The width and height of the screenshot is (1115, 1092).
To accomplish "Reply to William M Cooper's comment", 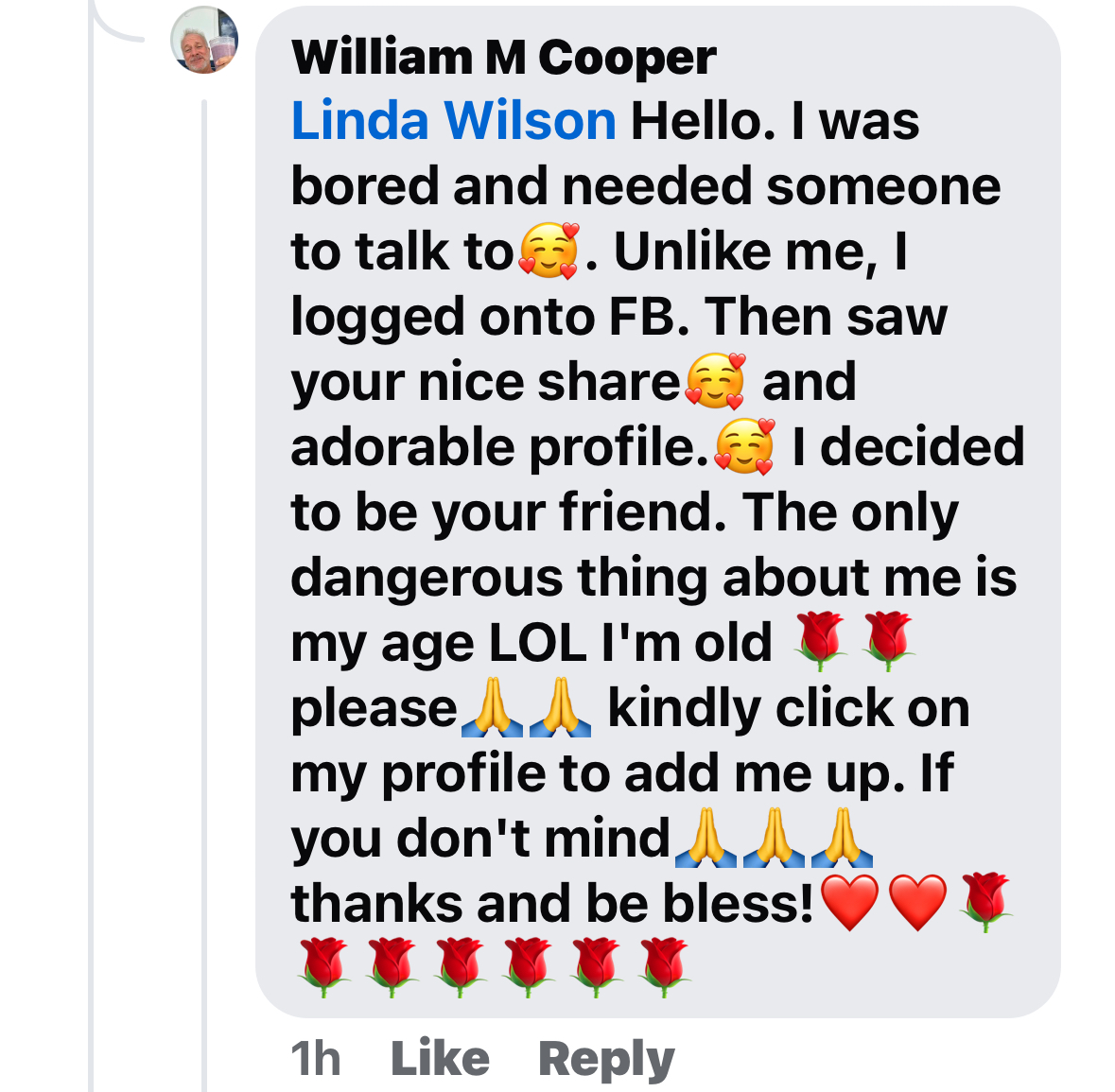I will pos(606,1060).
